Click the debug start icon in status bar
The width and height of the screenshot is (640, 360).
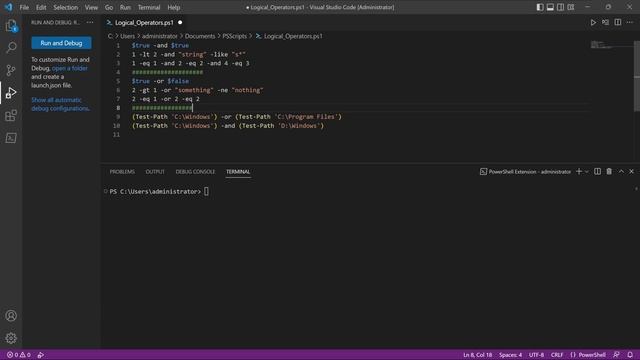tap(41, 355)
